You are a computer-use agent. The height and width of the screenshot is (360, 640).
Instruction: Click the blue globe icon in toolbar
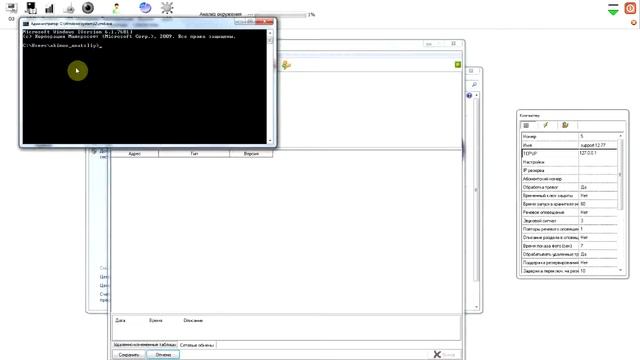tap(145, 7)
